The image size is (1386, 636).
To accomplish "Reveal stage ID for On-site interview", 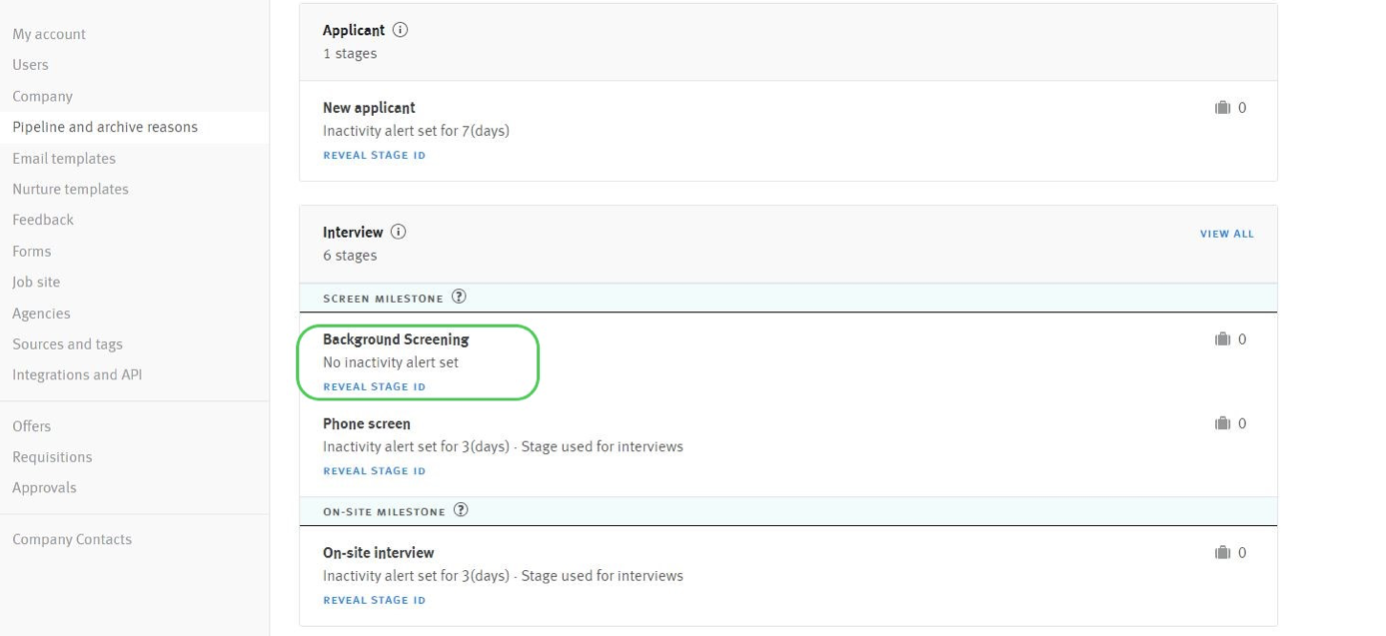I will [x=374, y=600].
